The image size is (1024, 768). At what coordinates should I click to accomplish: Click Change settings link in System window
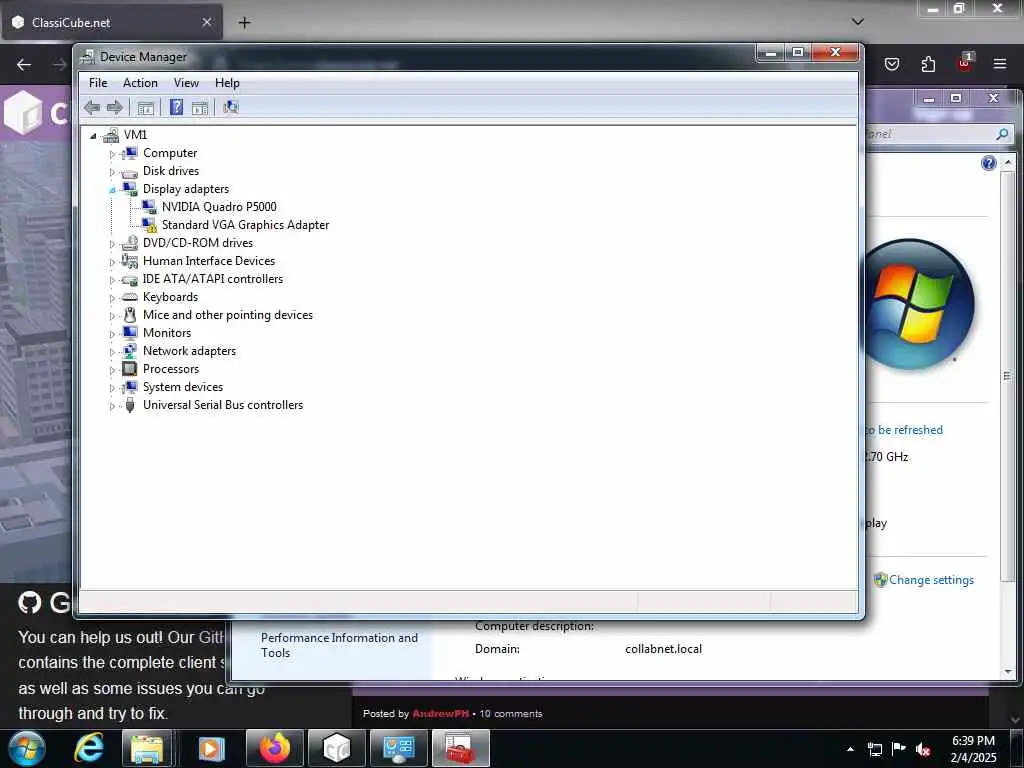coord(931,580)
